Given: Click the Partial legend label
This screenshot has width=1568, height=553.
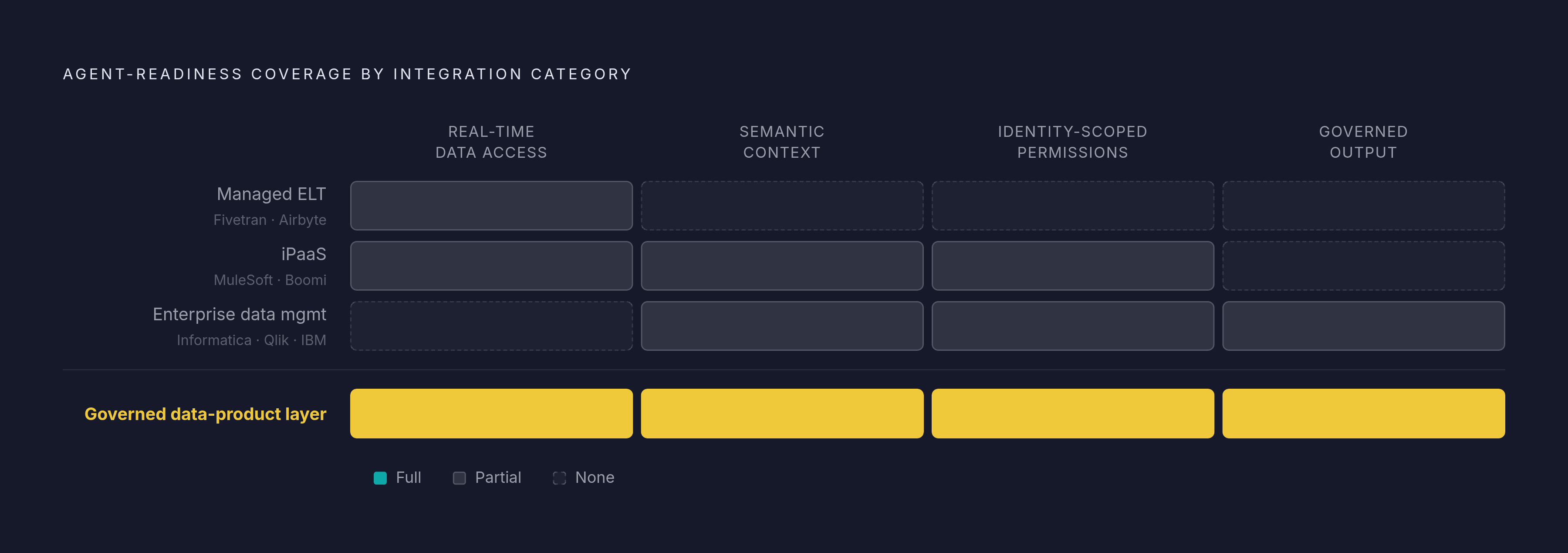Looking at the screenshot, I should pyautogui.click(x=498, y=478).
